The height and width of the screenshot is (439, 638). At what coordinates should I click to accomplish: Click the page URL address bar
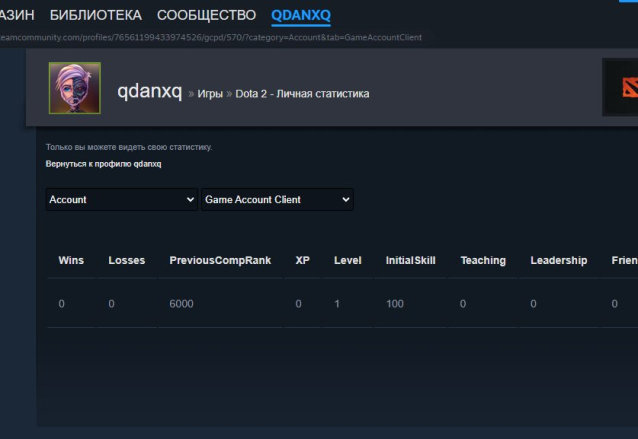click(x=211, y=38)
